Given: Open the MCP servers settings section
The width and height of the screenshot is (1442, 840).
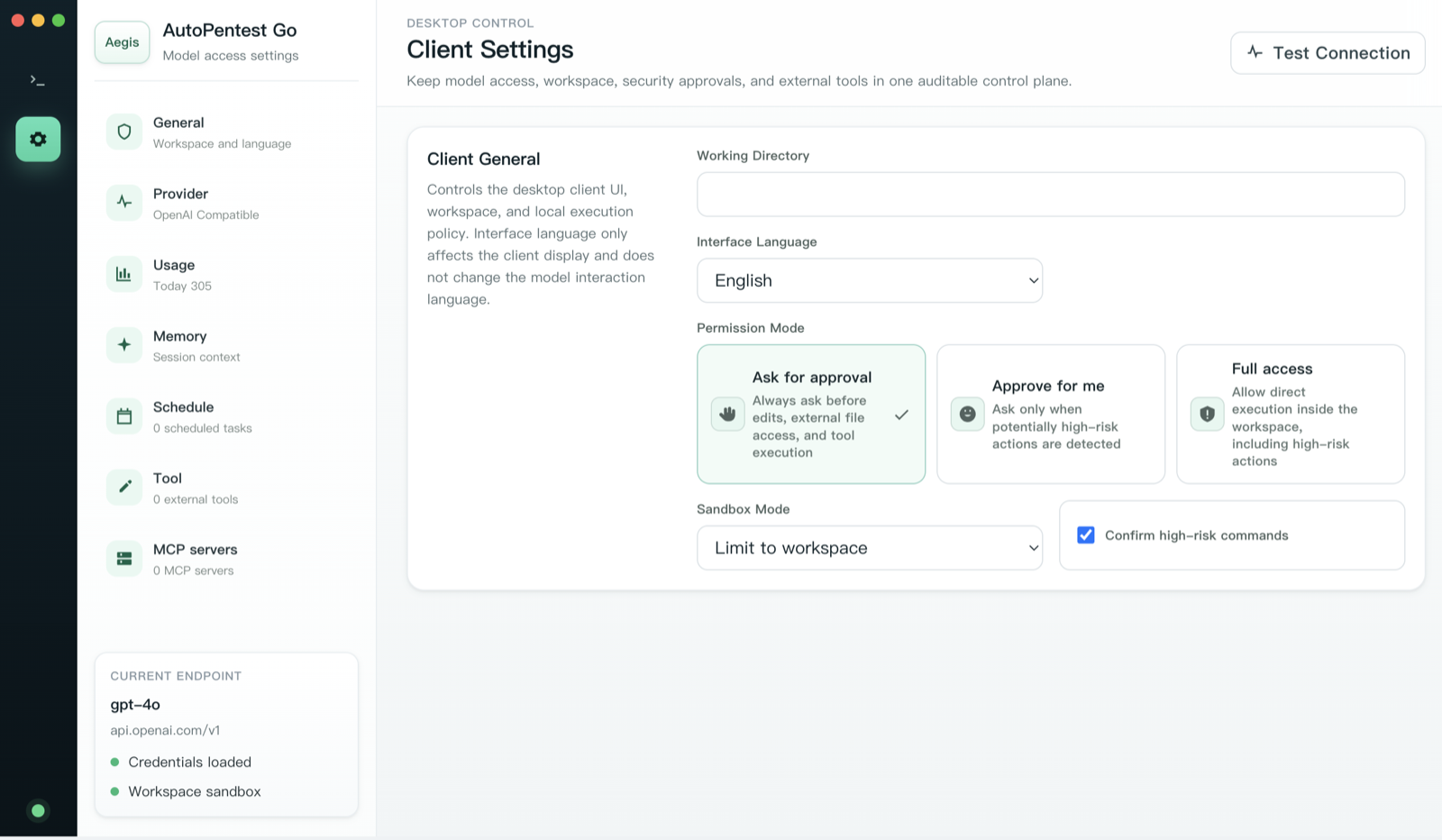Looking at the screenshot, I should point(226,559).
